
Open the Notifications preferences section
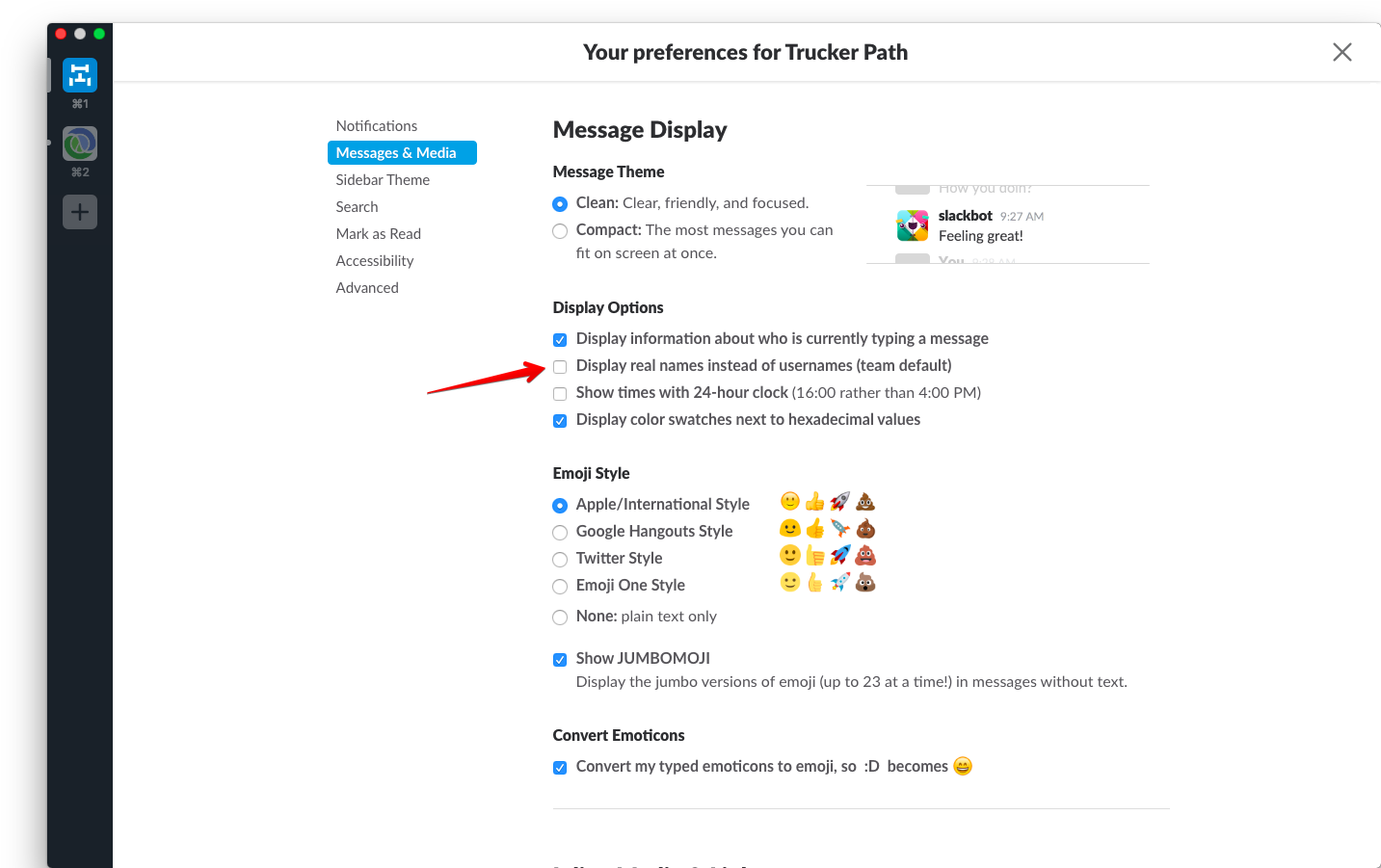(x=377, y=125)
